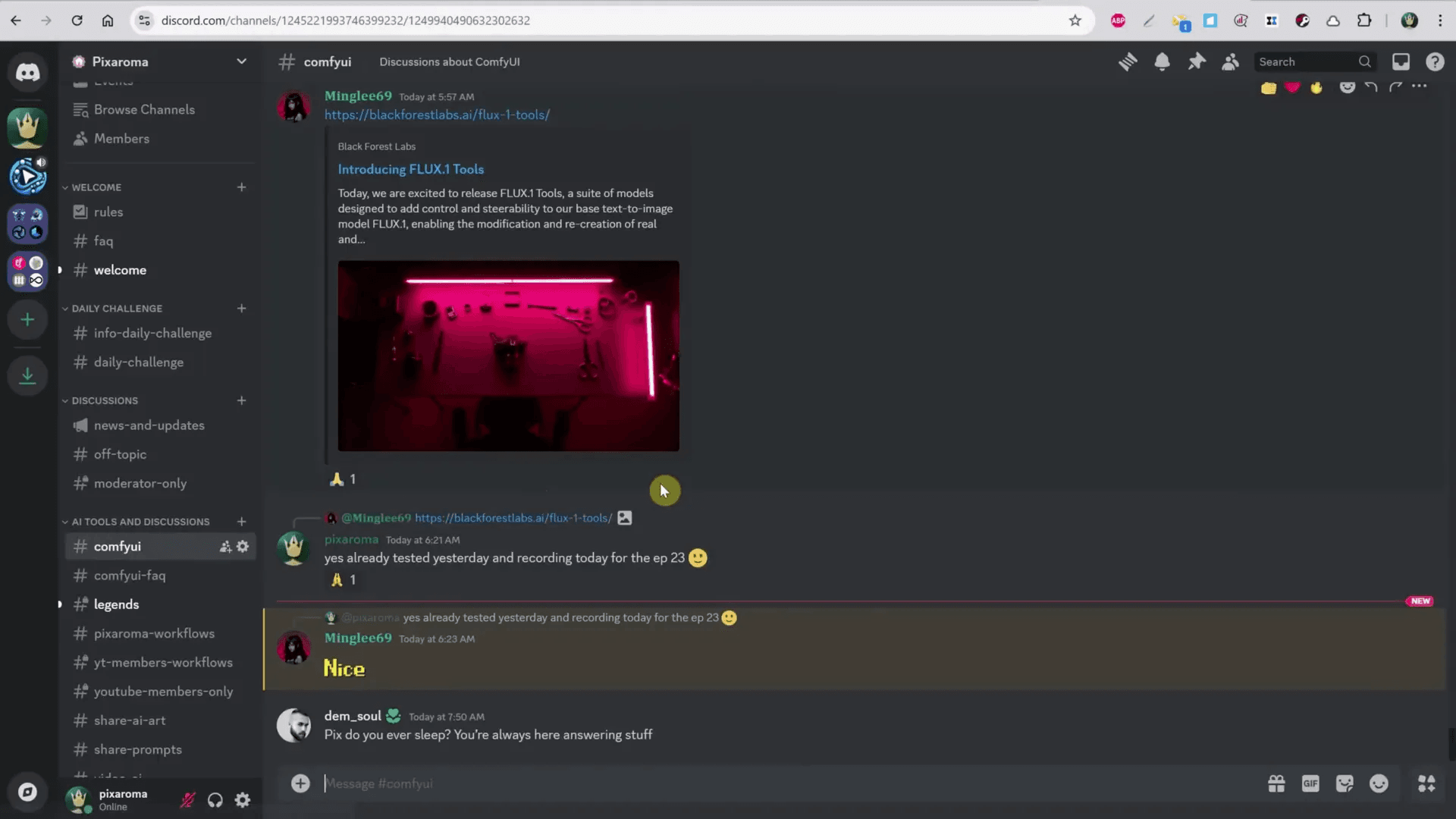Create channel in WELCOME category
The image size is (1456, 819).
(x=241, y=187)
